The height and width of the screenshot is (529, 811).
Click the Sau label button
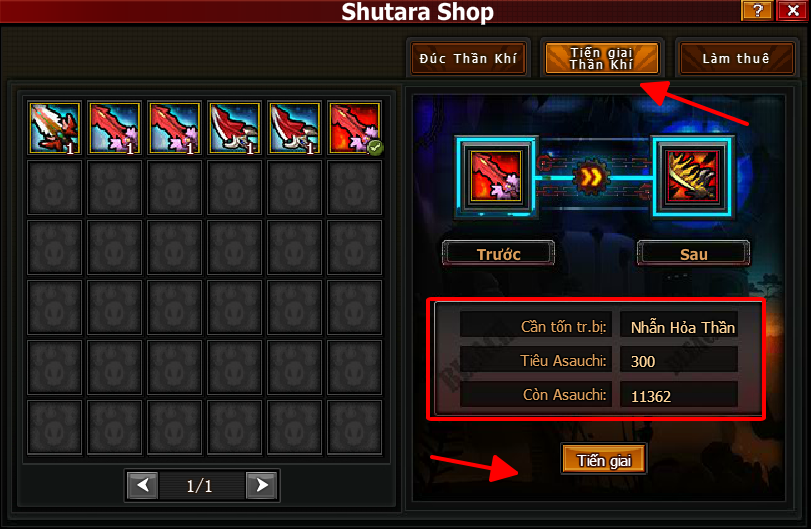[x=694, y=253]
